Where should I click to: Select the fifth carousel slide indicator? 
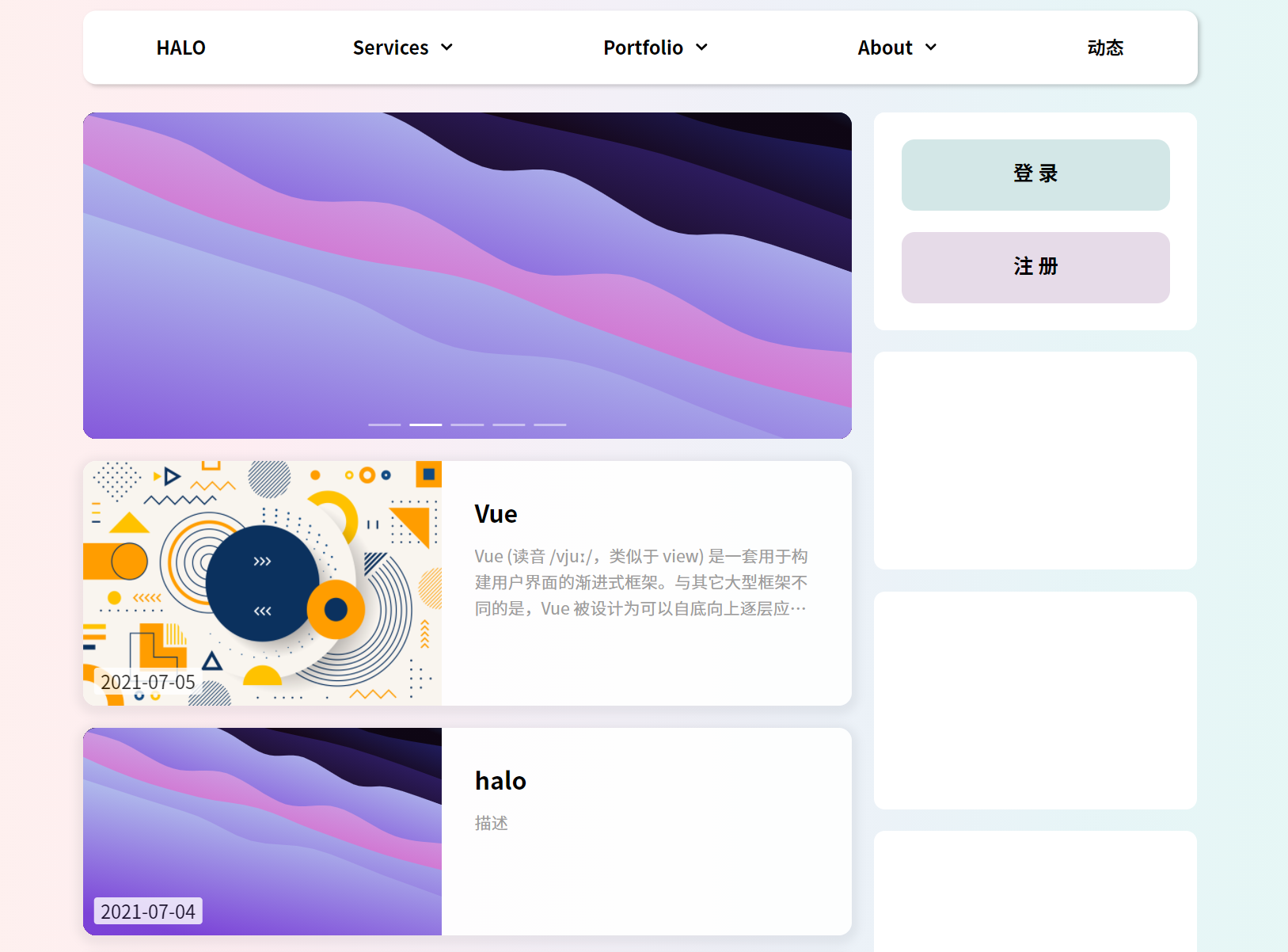tap(550, 425)
